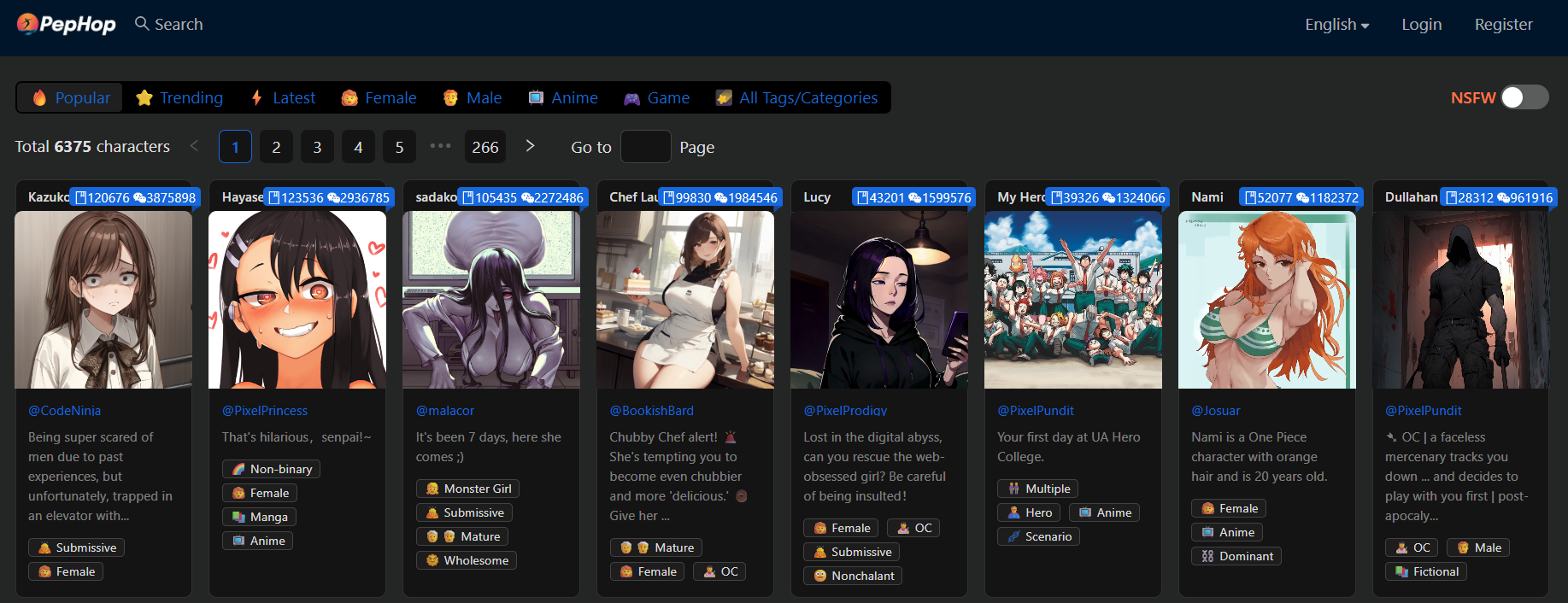This screenshot has width=1568, height=603.
Task: Filter by the Male tab
Action: pos(472,97)
